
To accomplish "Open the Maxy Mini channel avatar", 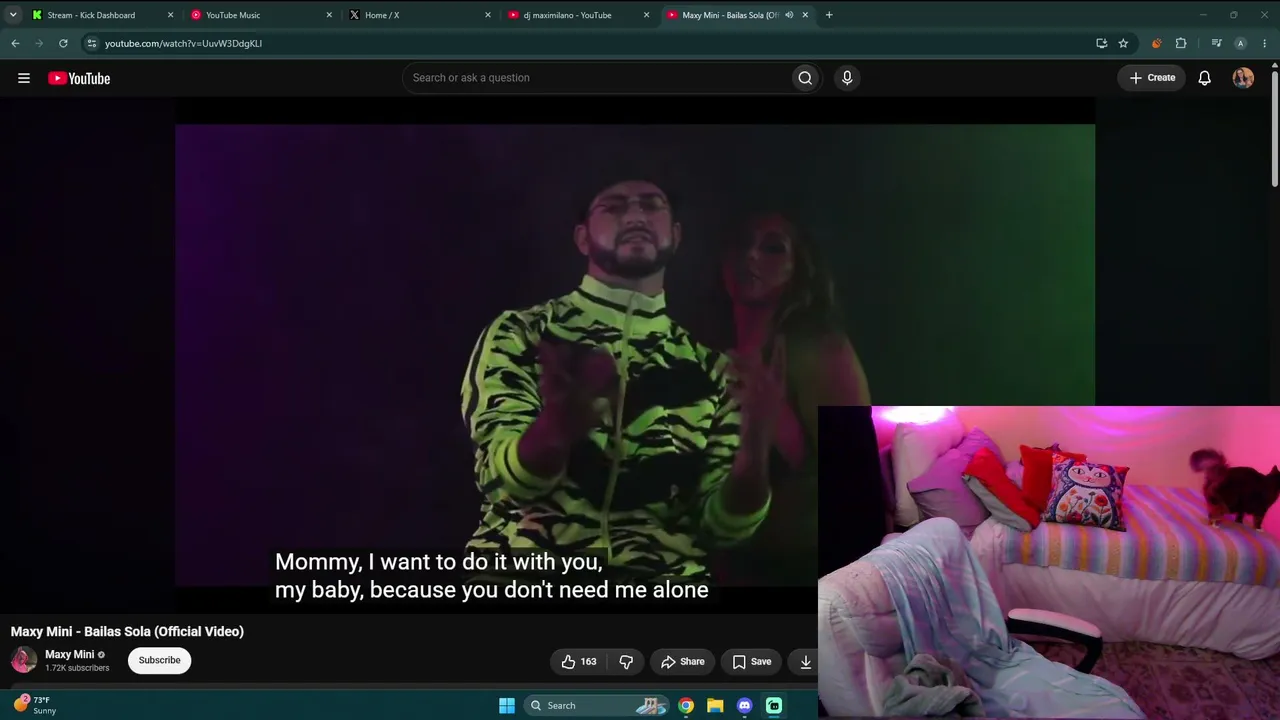I will (x=24, y=660).
